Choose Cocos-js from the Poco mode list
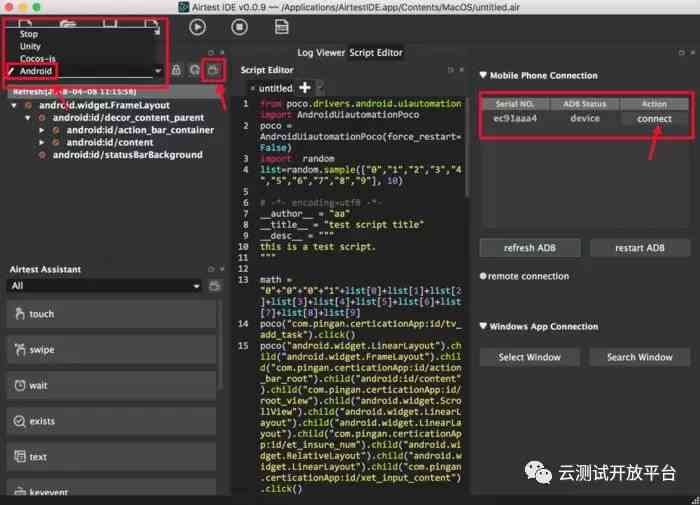The height and width of the screenshot is (505, 700). tap(38, 58)
